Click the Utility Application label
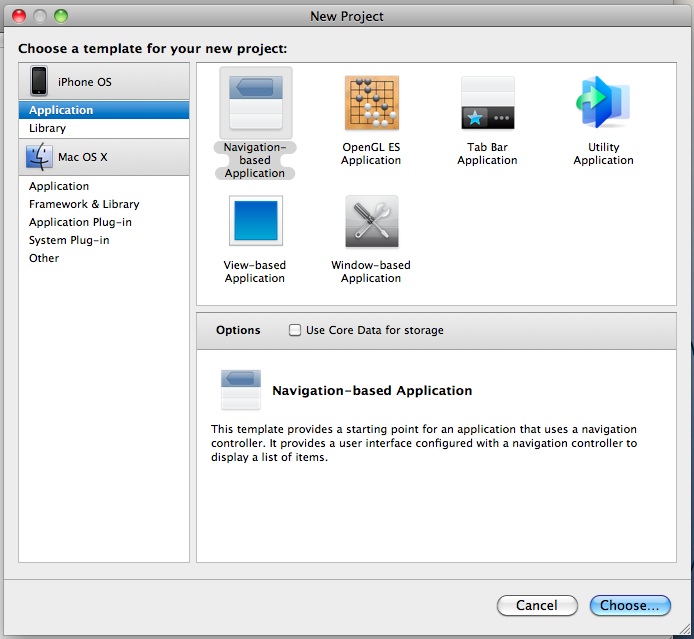The width and height of the screenshot is (694, 639). coord(603,154)
